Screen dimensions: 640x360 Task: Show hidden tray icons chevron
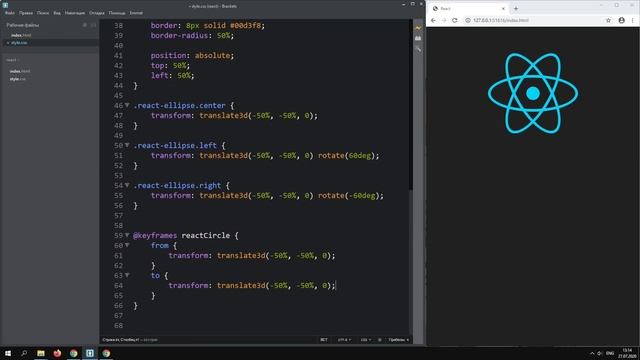click(x=592, y=353)
